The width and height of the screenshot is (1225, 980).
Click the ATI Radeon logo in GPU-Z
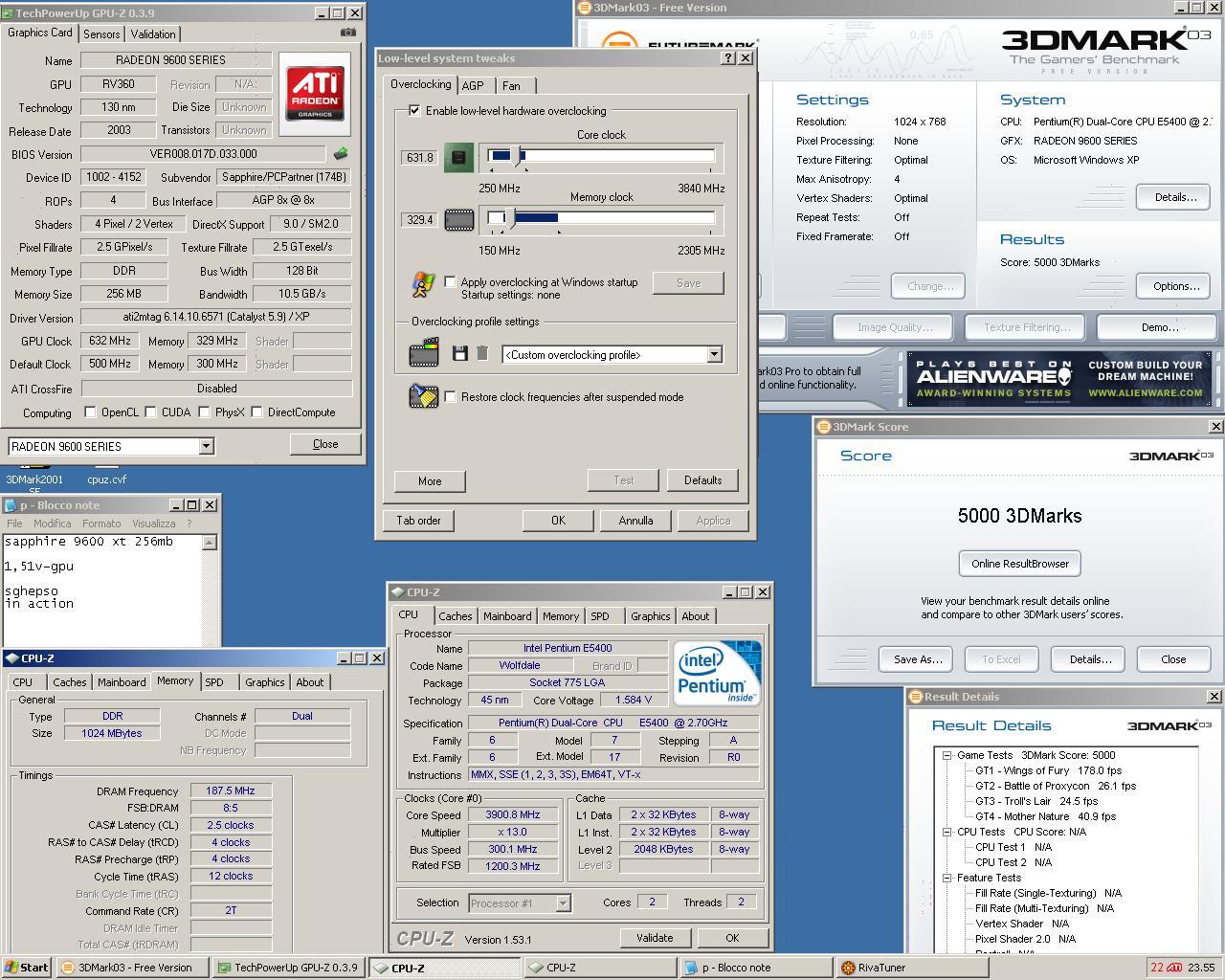tap(315, 94)
